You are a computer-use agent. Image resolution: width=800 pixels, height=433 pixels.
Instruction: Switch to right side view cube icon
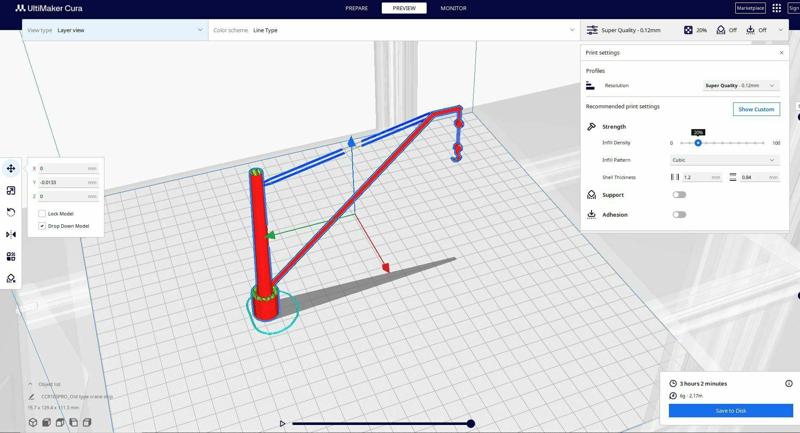coord(87,422)
